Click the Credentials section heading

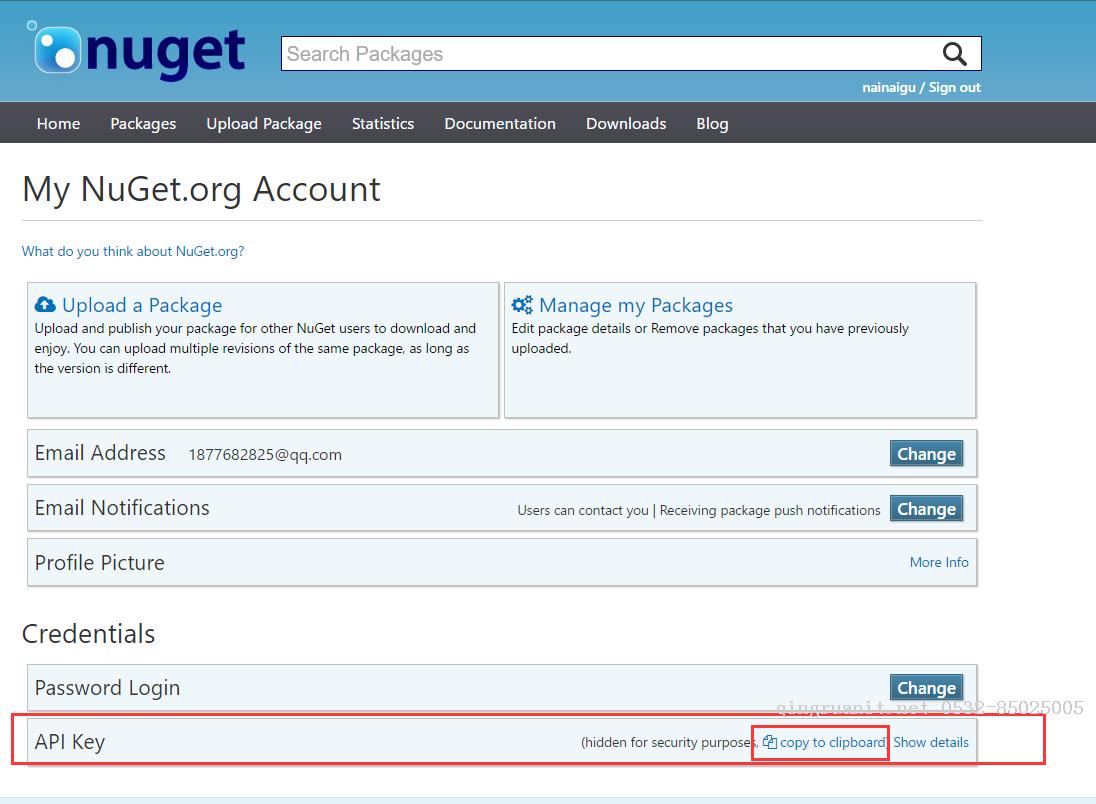point(89,633)
